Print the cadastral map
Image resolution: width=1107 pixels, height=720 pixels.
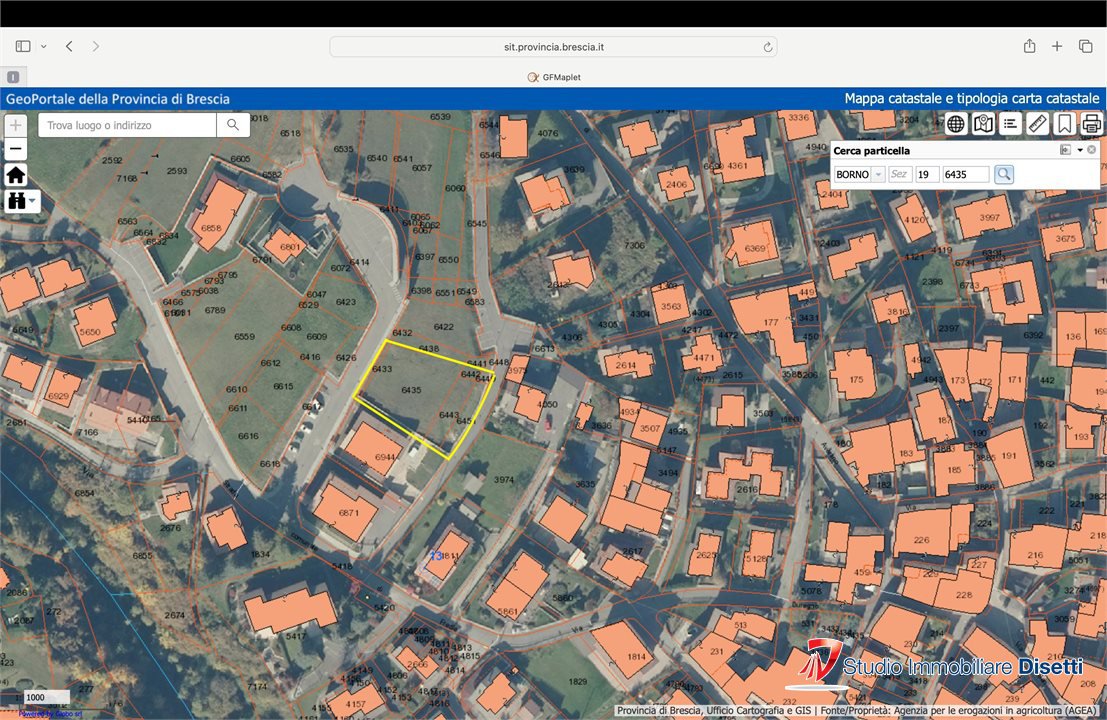click(1092, 124)
